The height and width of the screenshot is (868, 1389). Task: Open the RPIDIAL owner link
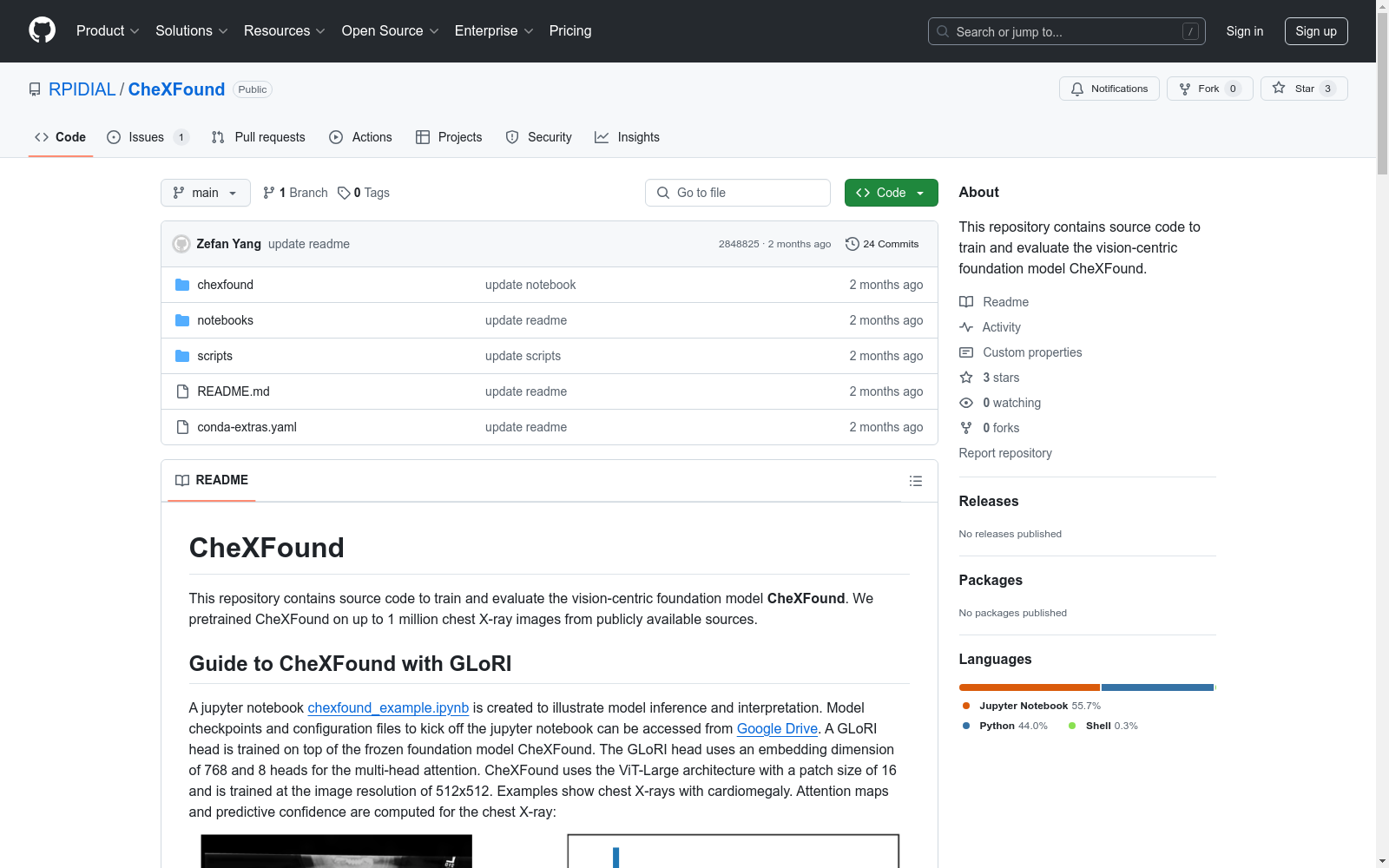(82, 89)
